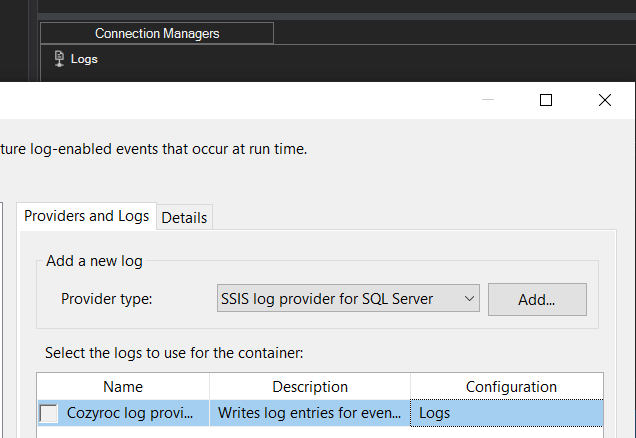Open the Details tab
This screenshot has width=636, height=438.
point(184,217)
